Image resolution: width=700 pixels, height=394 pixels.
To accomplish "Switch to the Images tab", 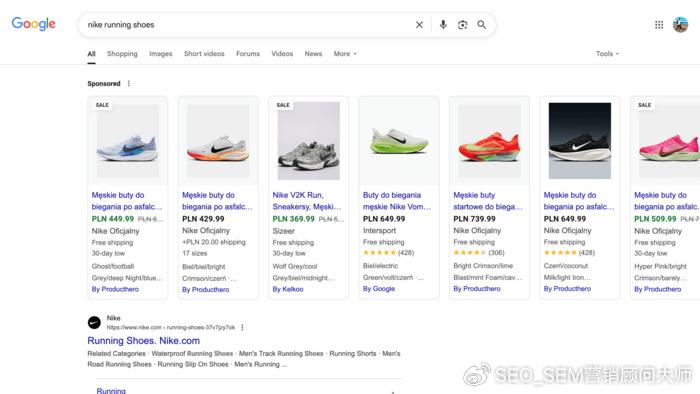I will 161,54.
